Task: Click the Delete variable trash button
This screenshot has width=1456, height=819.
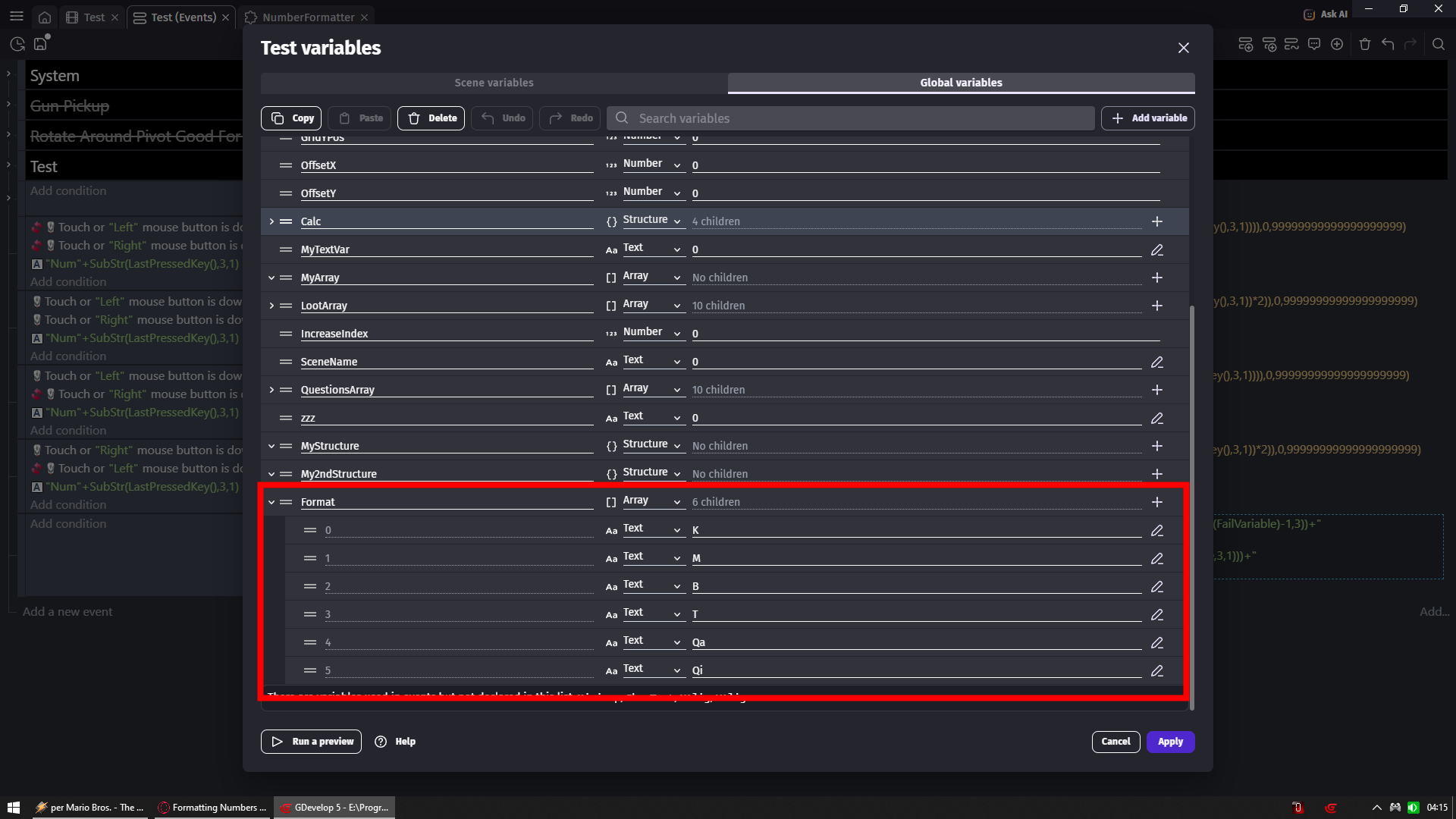Action: 431,118
